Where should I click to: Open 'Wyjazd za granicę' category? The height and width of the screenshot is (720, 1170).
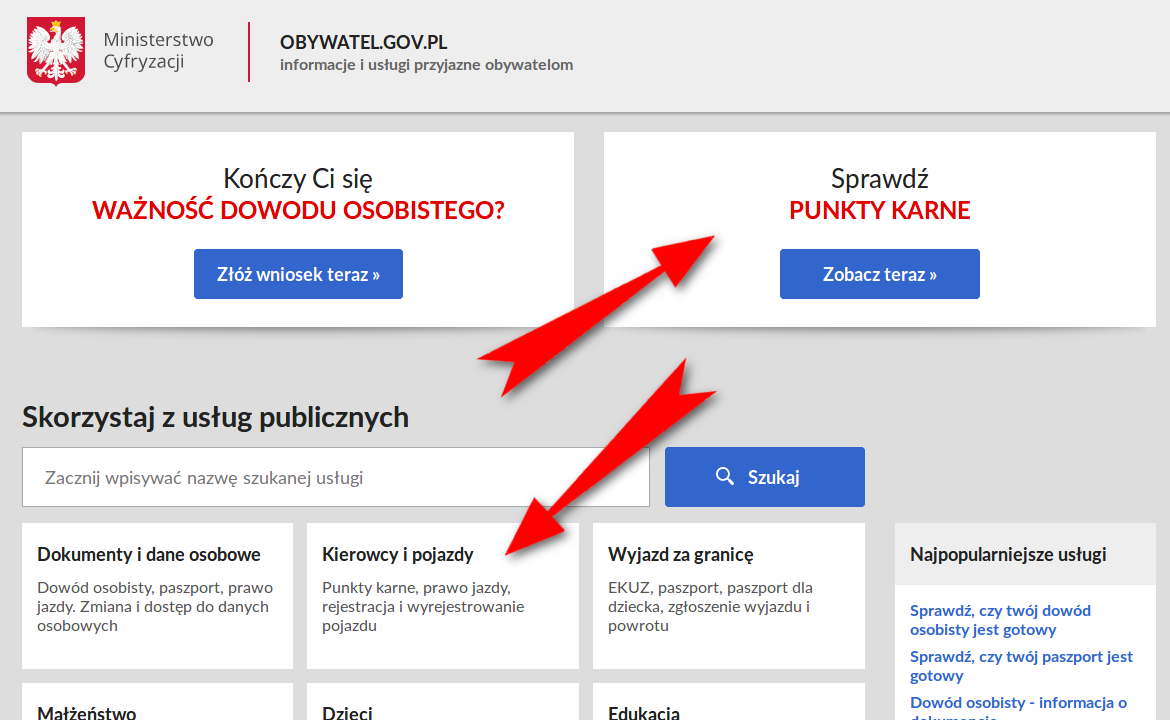point(681,554)
